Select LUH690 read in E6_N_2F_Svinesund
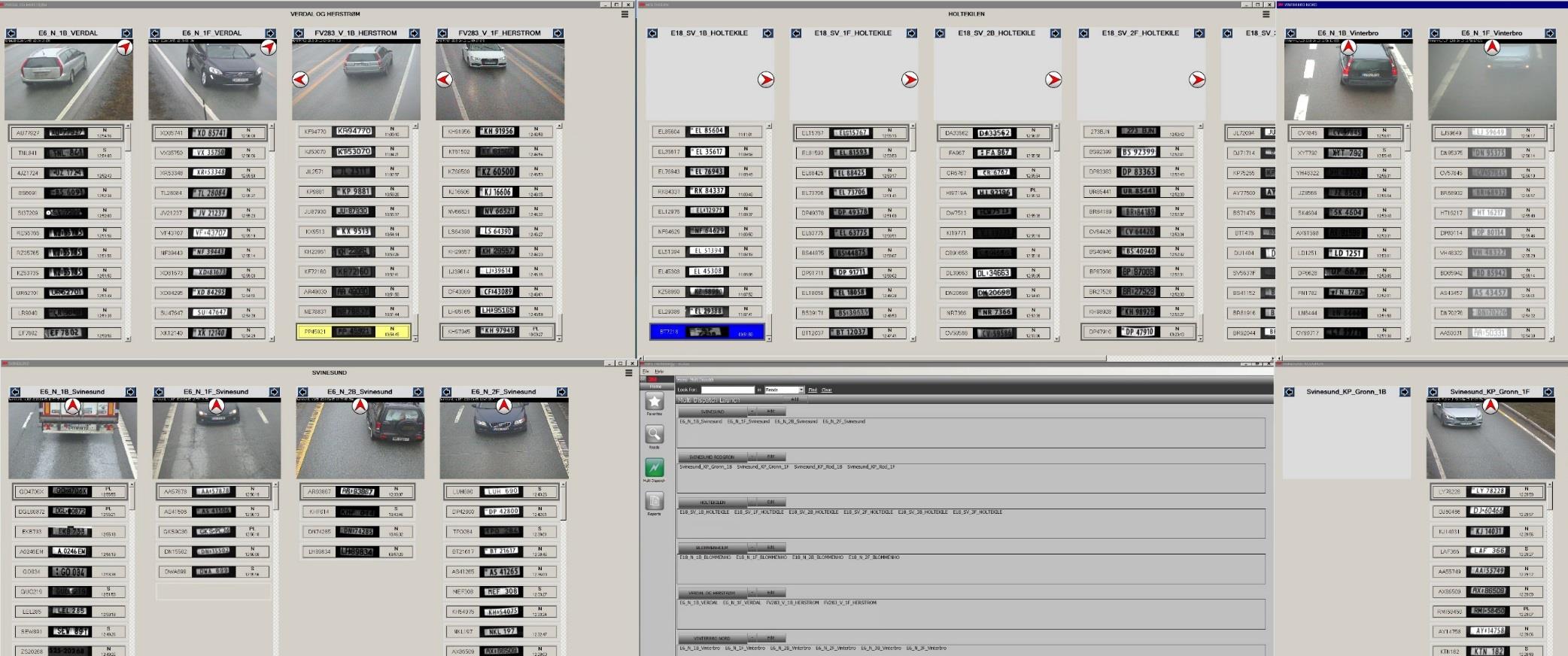The image size is (1568, 656). click(502, 491)
